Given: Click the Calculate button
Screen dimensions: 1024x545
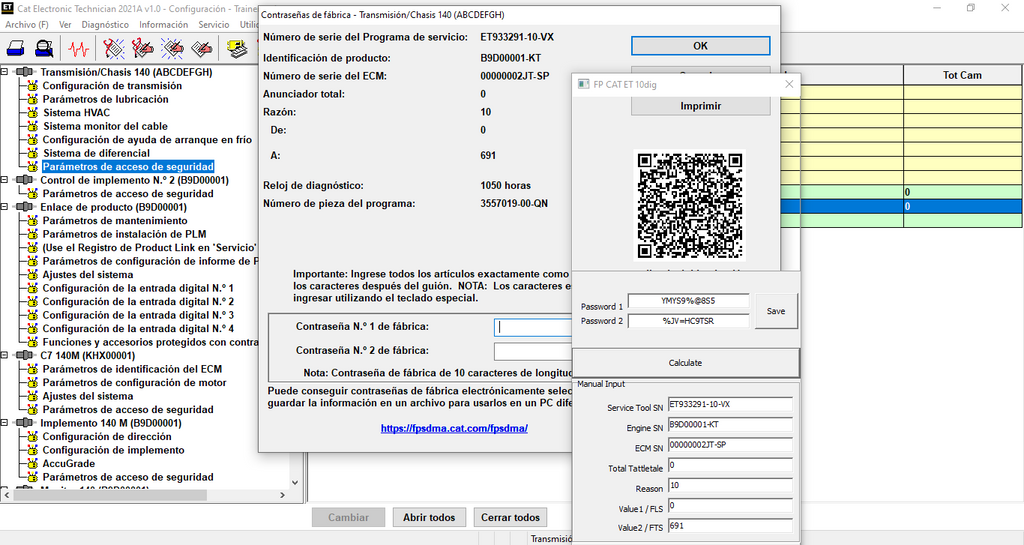Looking at the screenshot, I should click(685, 363).
